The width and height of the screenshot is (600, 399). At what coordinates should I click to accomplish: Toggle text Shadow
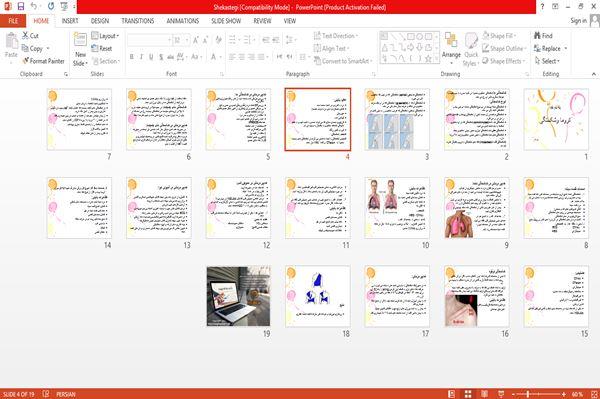(x=161, y=57)
